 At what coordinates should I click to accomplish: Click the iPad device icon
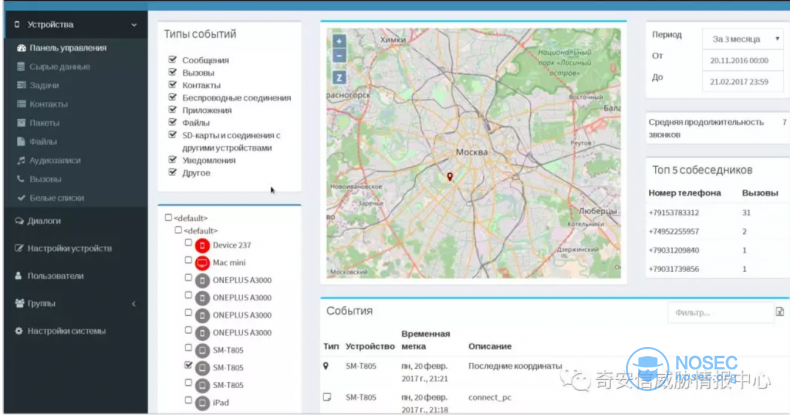(x=202, y=403)
